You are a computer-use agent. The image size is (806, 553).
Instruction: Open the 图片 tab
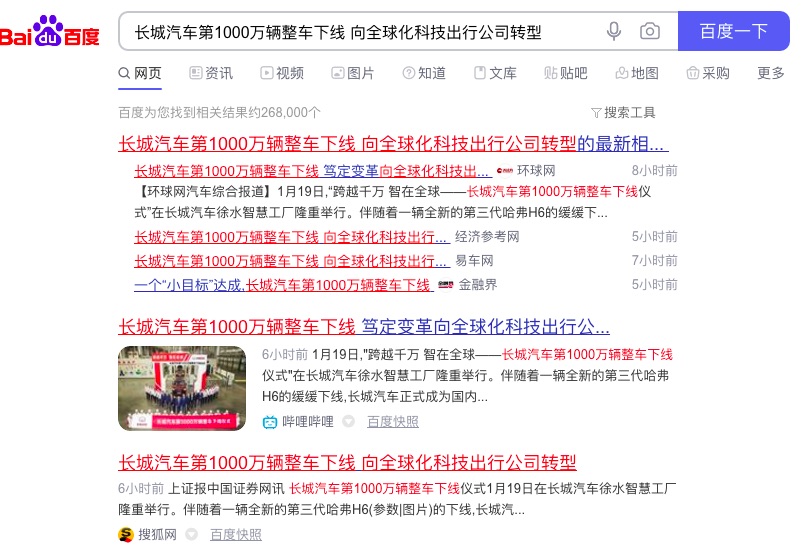pos(353,73)
